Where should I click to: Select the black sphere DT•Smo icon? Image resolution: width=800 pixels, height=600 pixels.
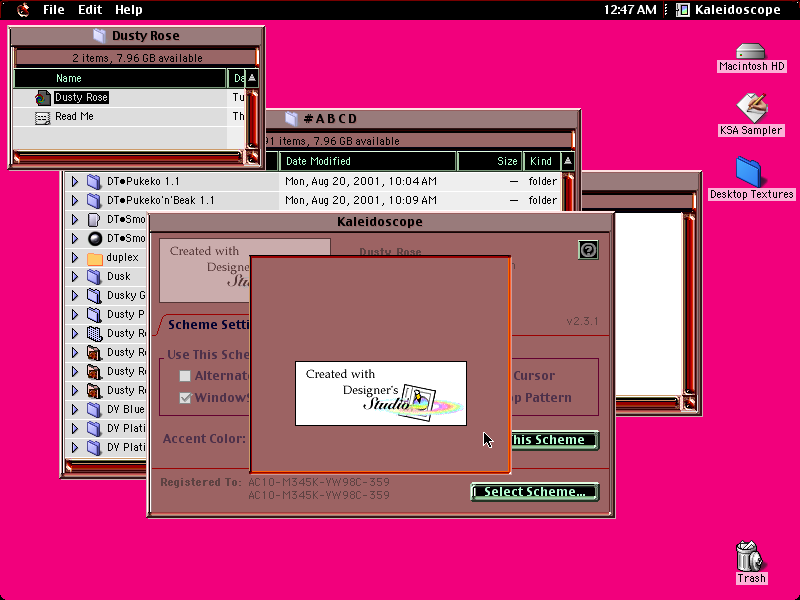[95, 238]
